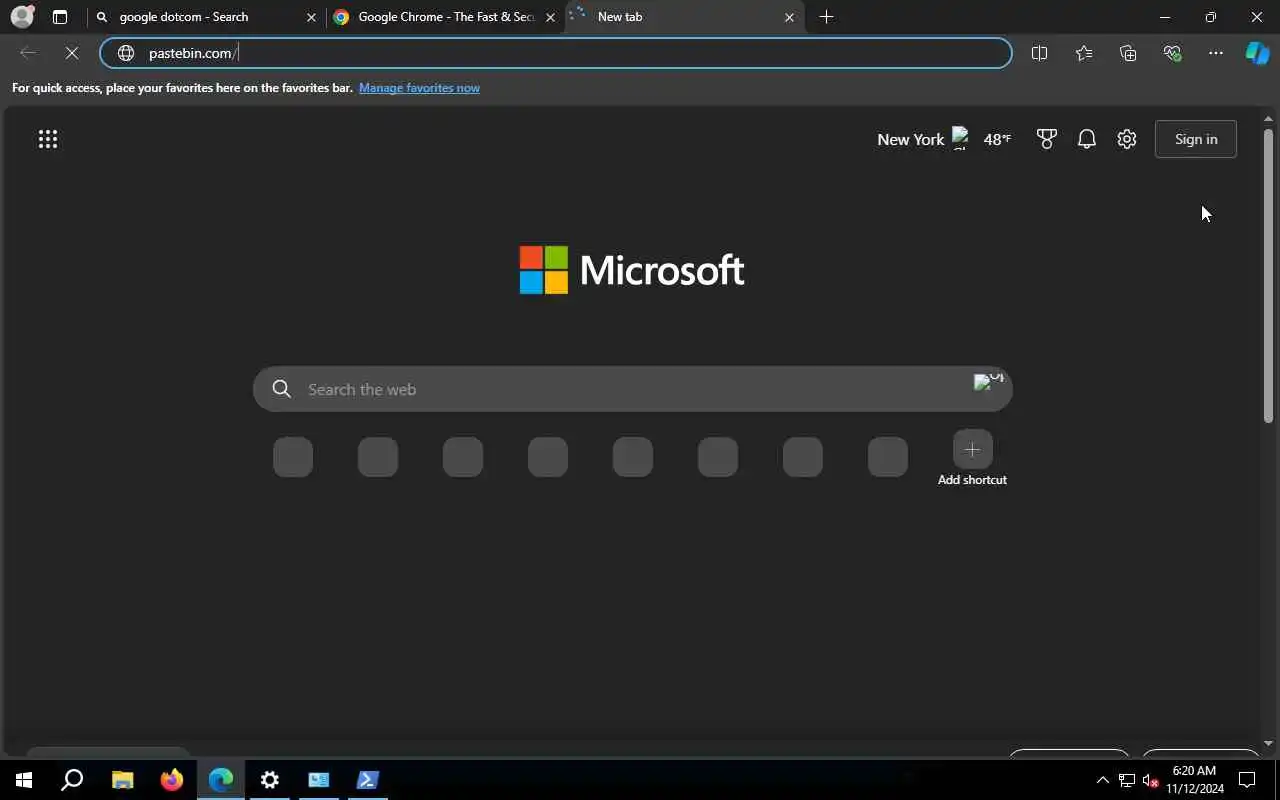
Task: Open Collections panel
Action: pos(1128,53)
